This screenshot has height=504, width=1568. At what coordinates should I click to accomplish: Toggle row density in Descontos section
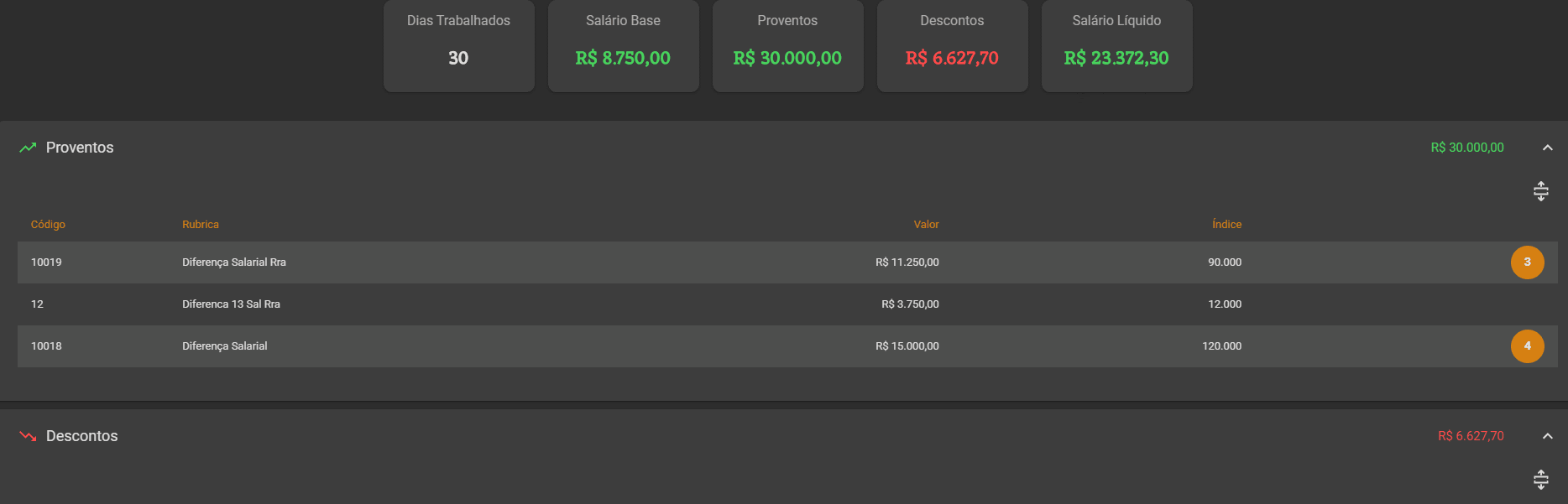[1540, 480]
